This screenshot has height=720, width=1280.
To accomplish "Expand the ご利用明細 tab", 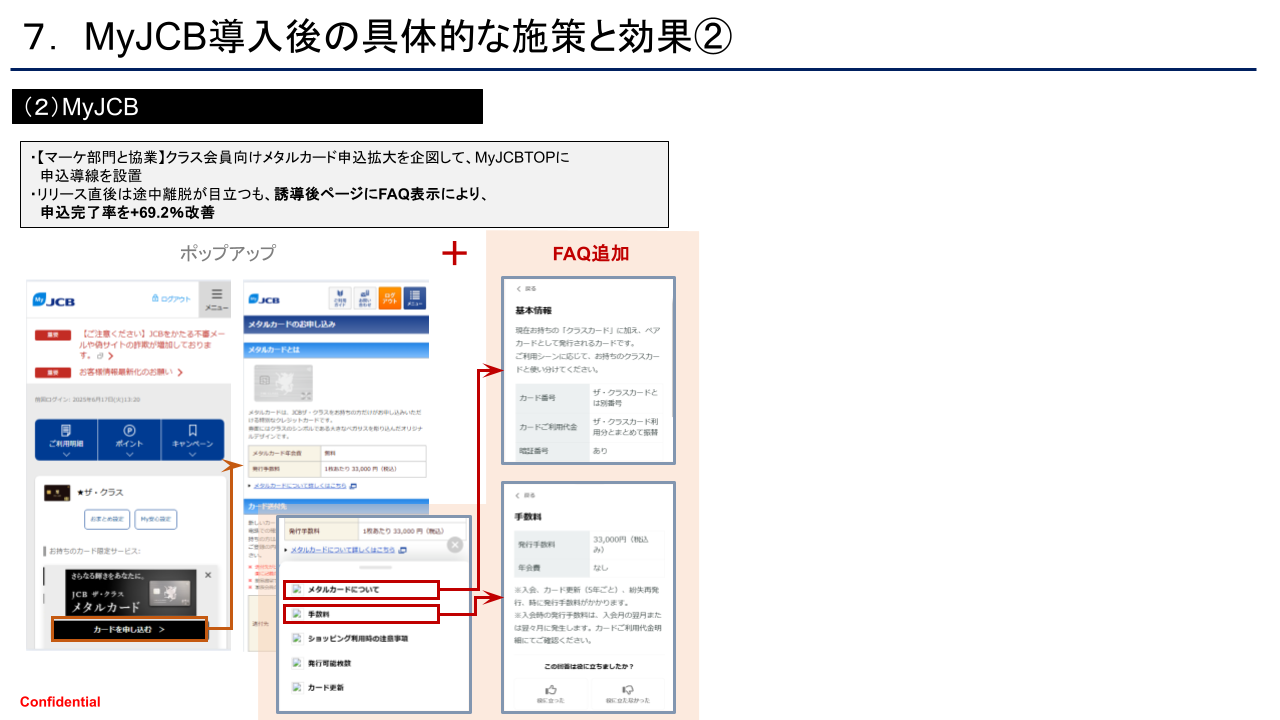I will click(x=66, y=440).
